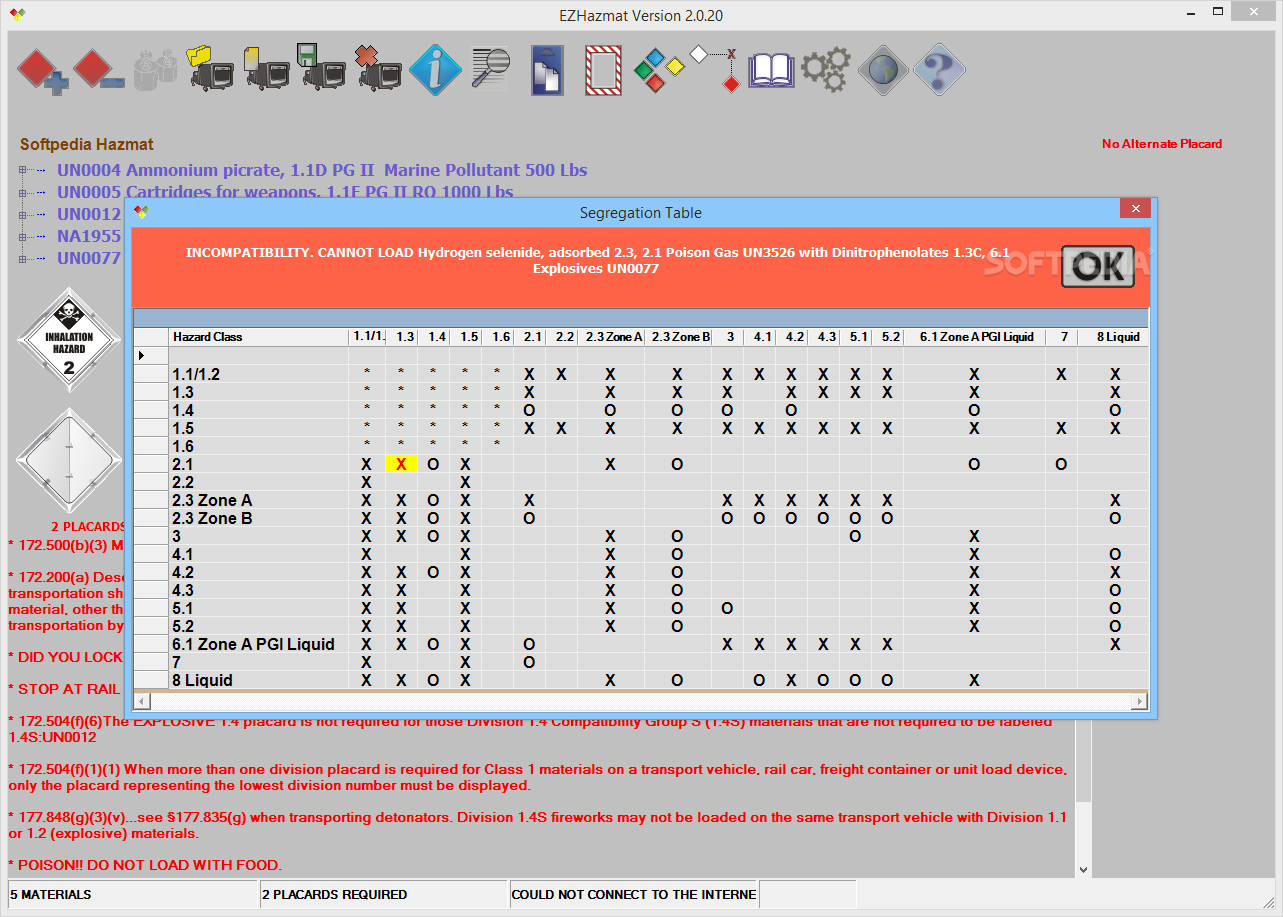
Task: Delete load with truck red X icon
Action: click(x=378, y=68)
